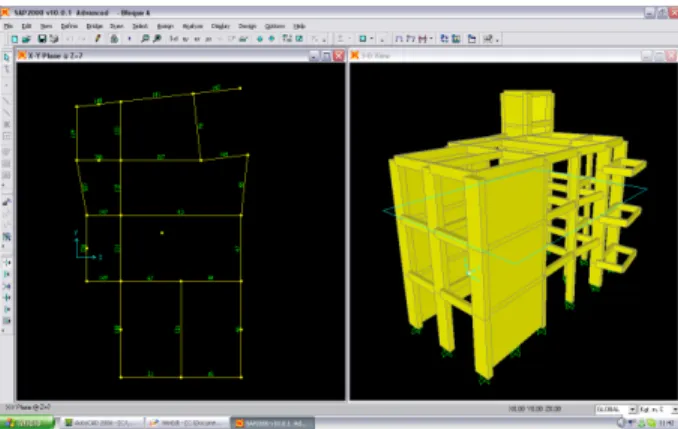This screenshot has width=678, height=429.
Task: Move down in list with arrow icon
Action: point(272,39)
